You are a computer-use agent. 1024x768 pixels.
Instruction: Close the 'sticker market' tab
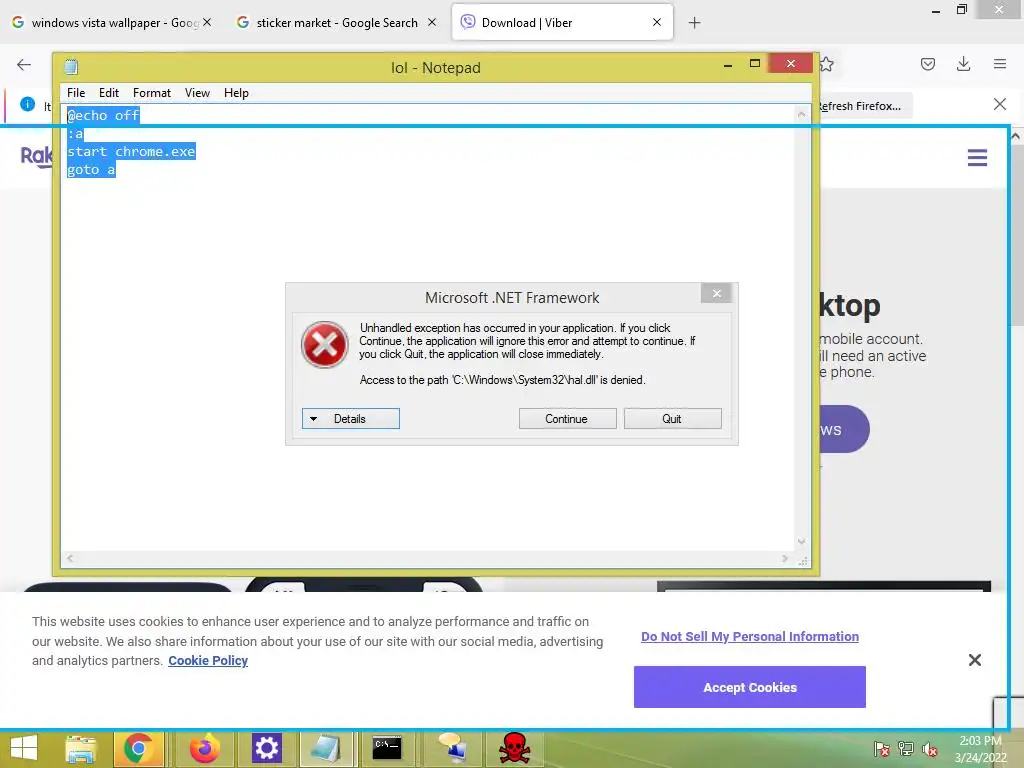(x=432, y=22)
